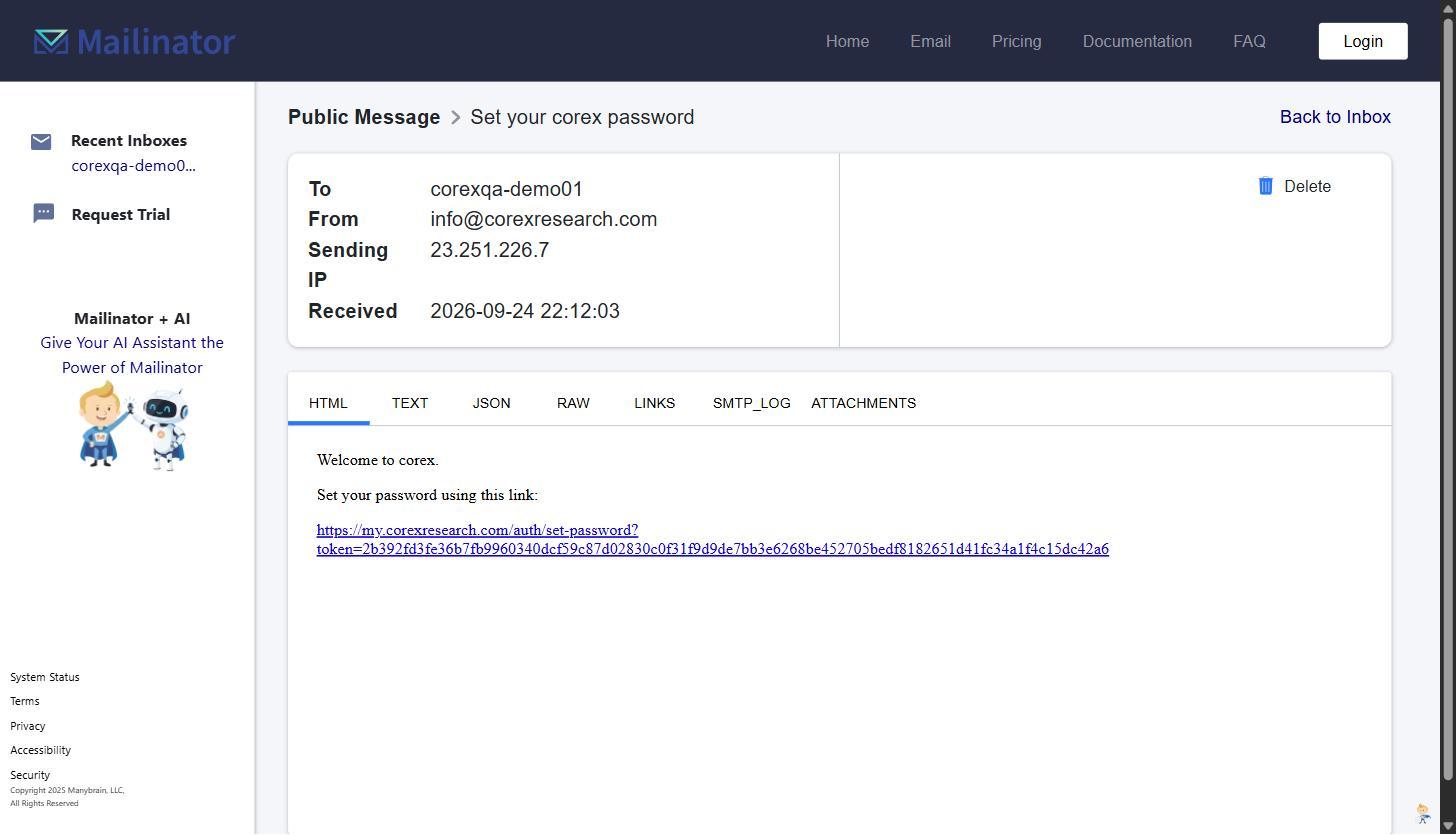Click the Delete message label

[x=1307, y=186]
